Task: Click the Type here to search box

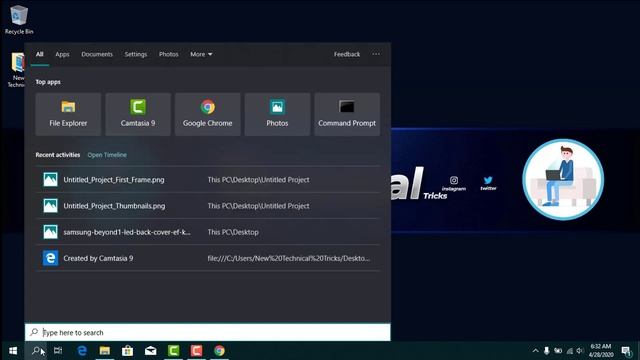Action: coord(208,332)
